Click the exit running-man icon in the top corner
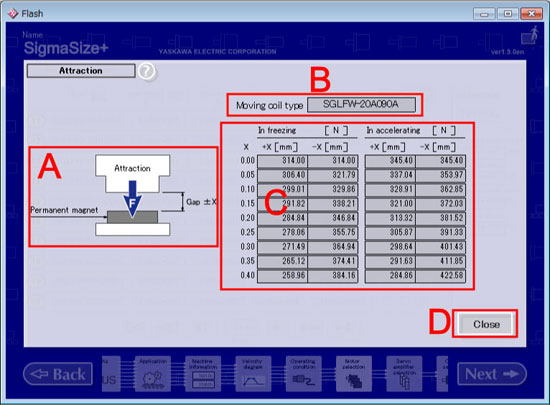This screenshot has width=550, height=405. click(x=530, y=35)
